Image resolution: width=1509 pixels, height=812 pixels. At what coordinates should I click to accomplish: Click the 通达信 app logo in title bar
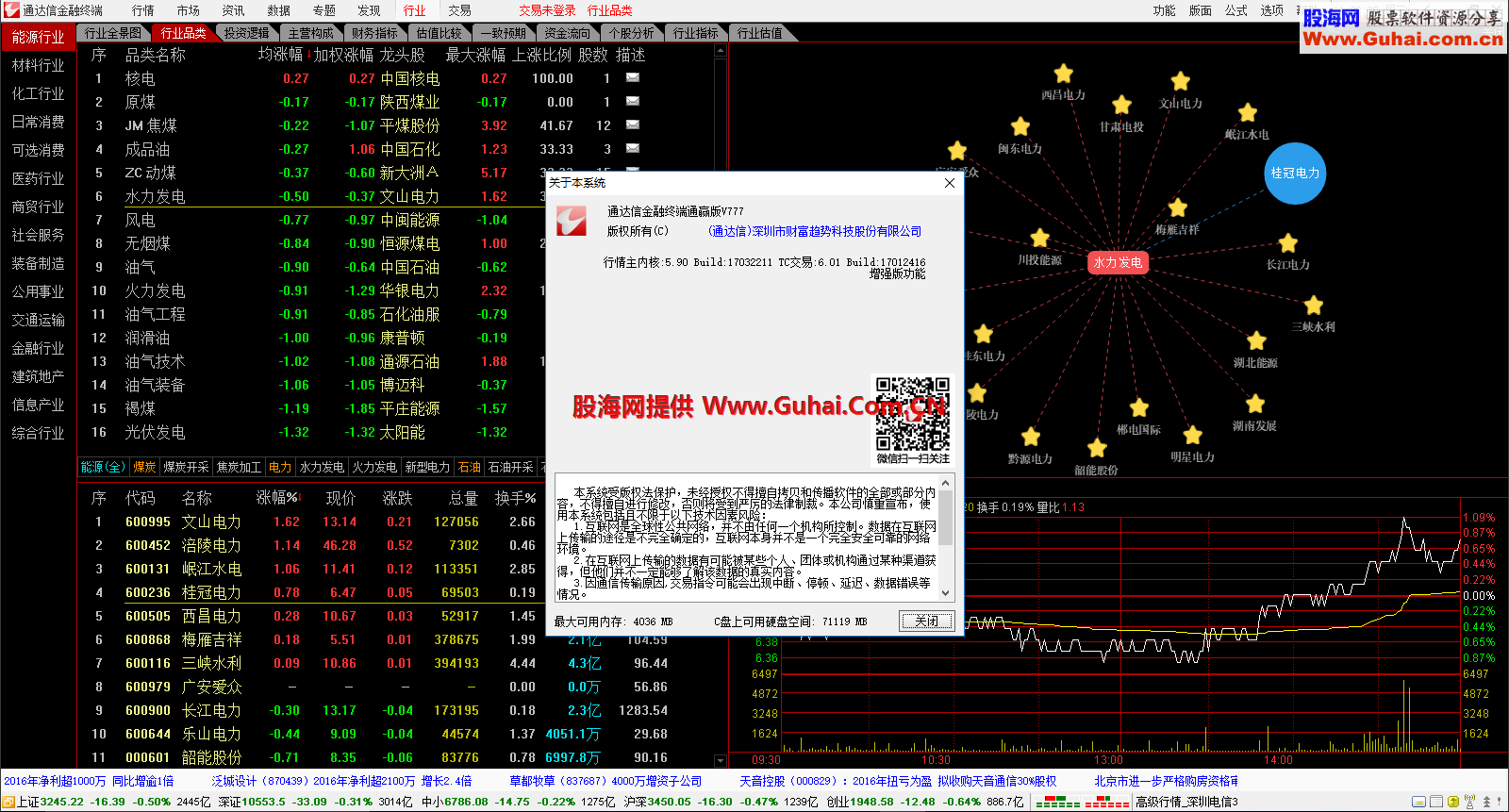pos(11,10)
